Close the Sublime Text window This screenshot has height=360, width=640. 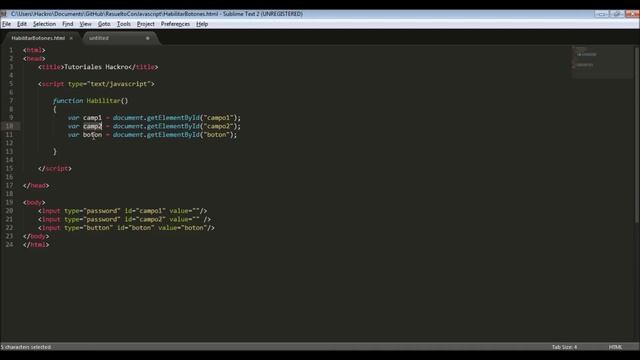tap(632, 14)
